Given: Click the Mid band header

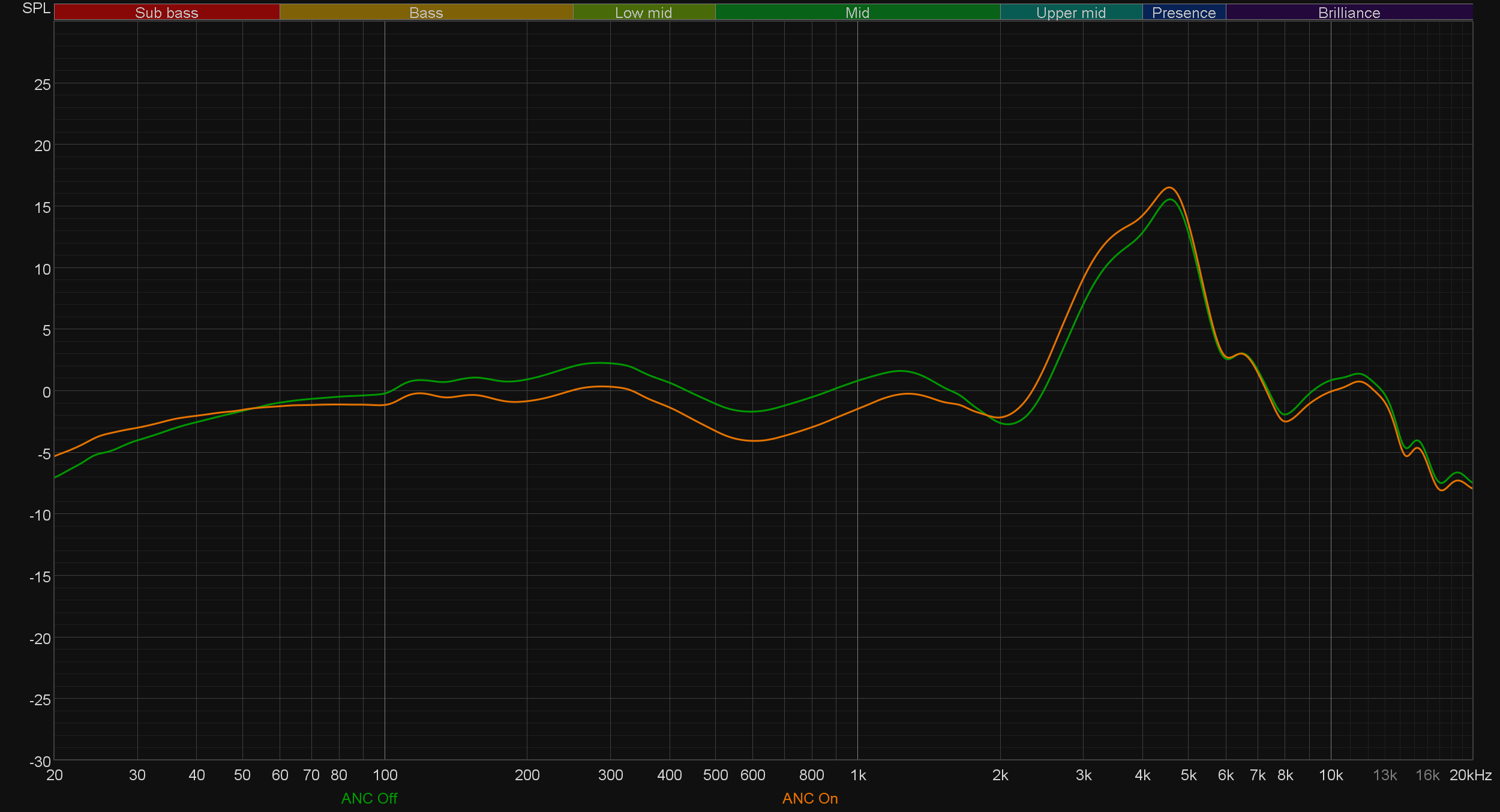Looking at the screenshot, I should (857, 13).
